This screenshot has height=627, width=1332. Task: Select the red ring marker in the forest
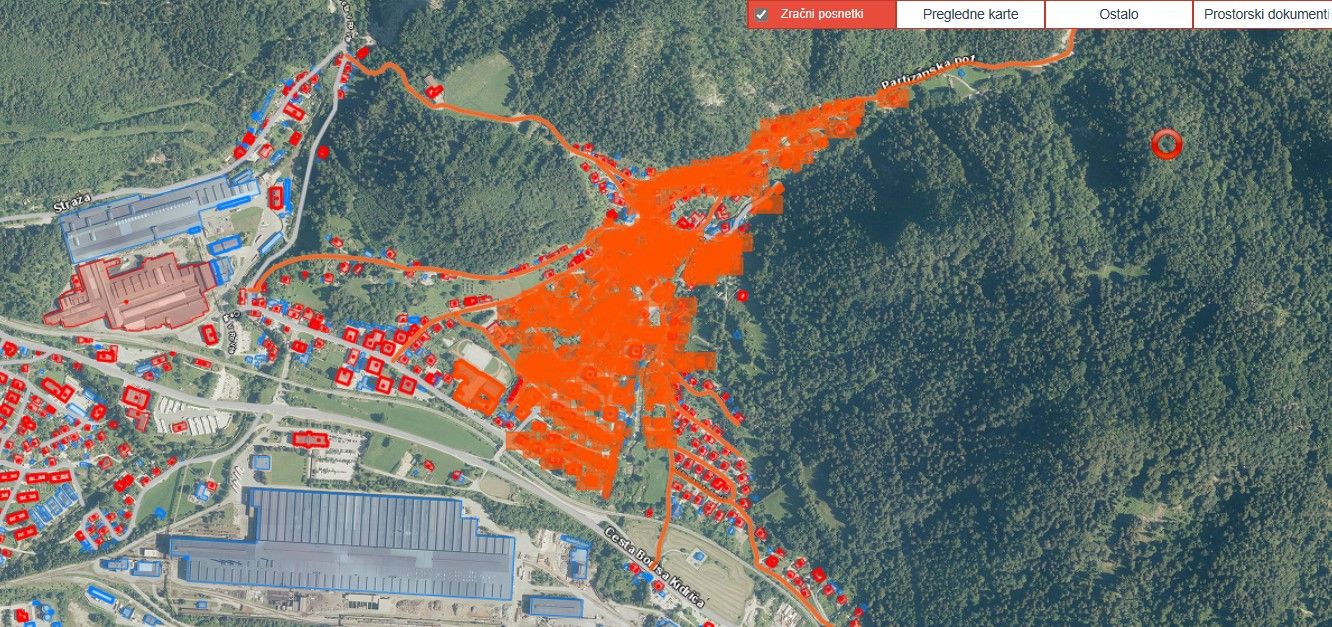(x=1166, y=144)
